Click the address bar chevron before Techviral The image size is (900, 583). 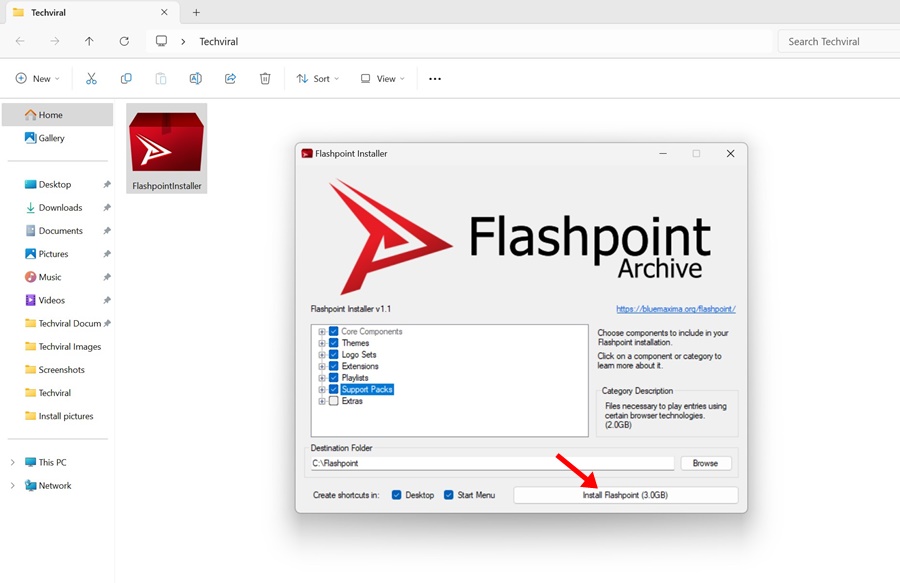(x=183, y=41)
